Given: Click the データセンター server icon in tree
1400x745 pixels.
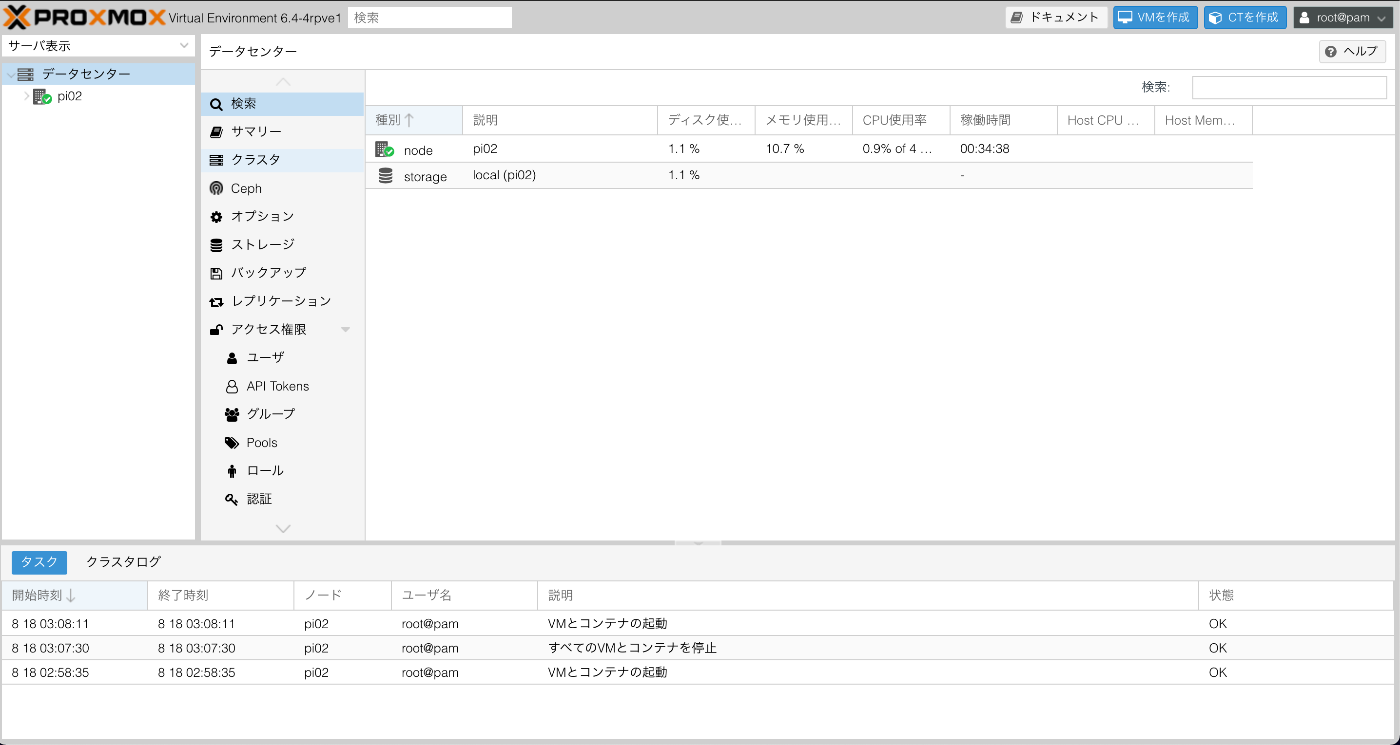Looking at the screenshot, I should click(26, 74).
